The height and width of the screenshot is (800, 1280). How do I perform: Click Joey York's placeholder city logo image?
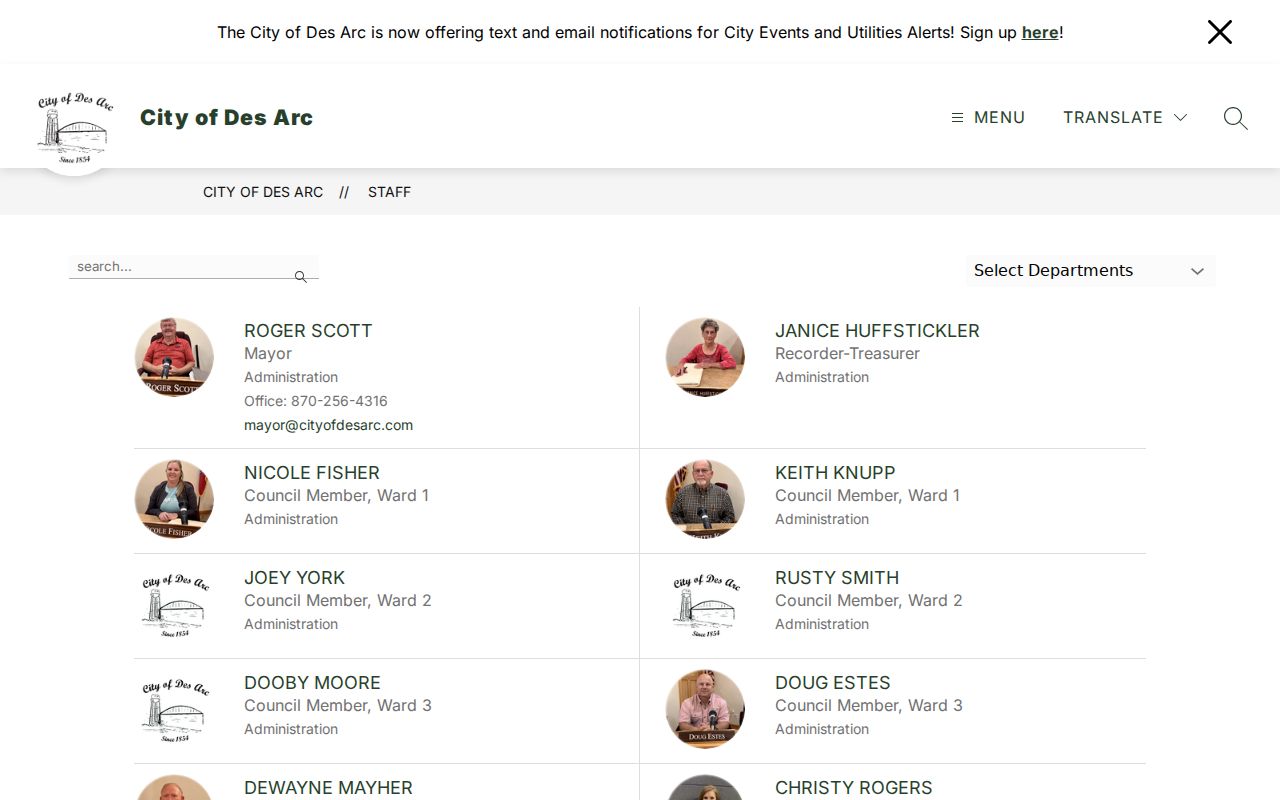pos(174,605)
